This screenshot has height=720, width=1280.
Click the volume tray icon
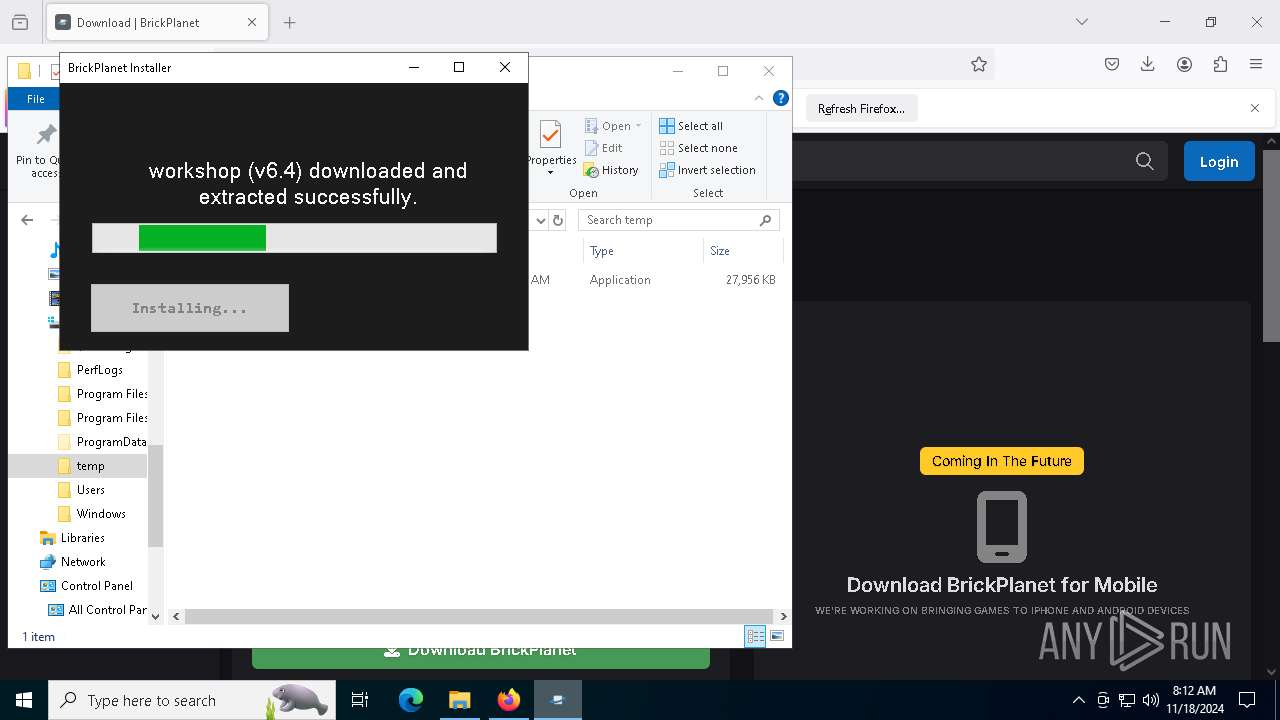[1150, 700]
